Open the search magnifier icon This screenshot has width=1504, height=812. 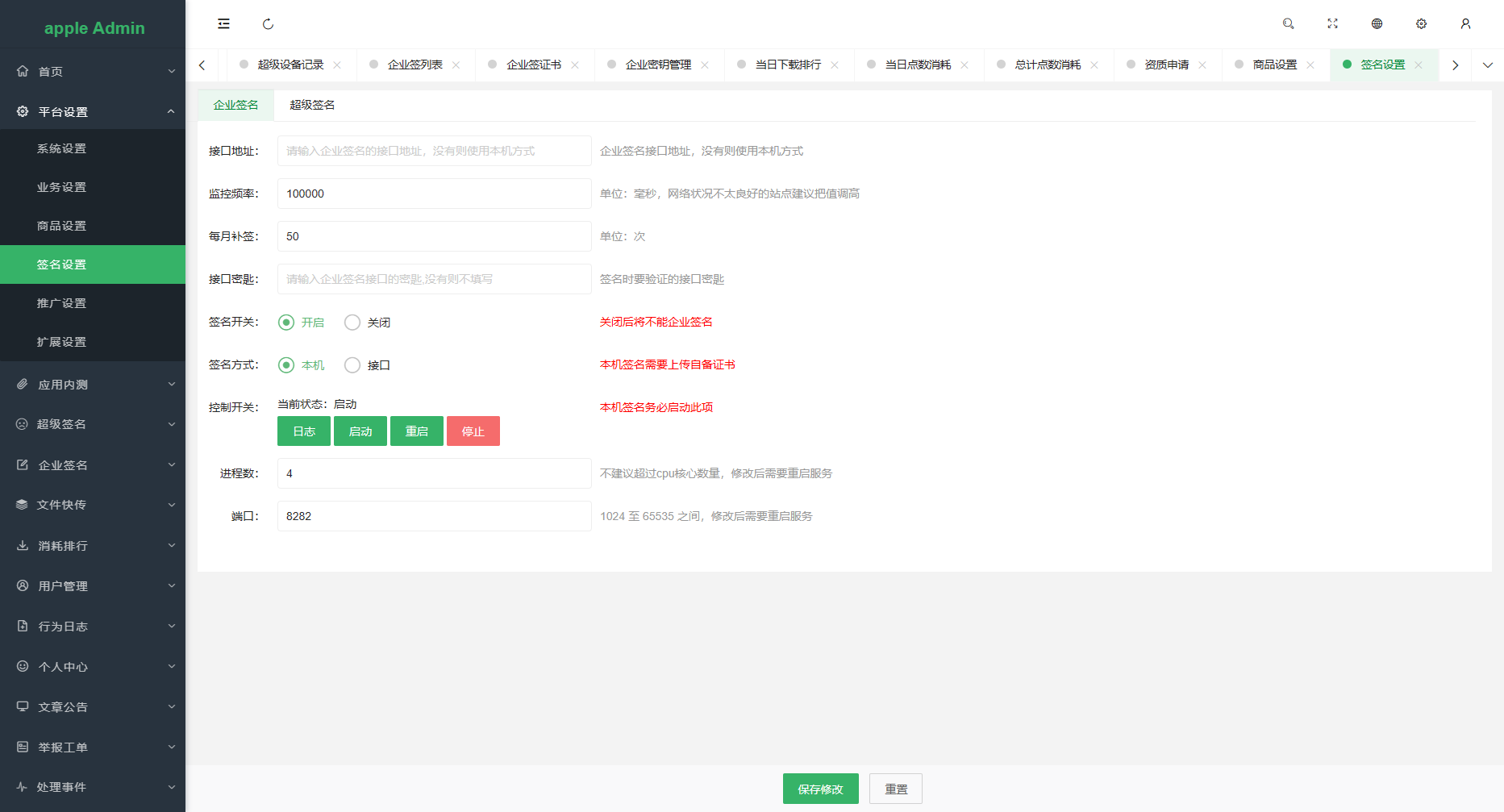[x=1288, y=24]
